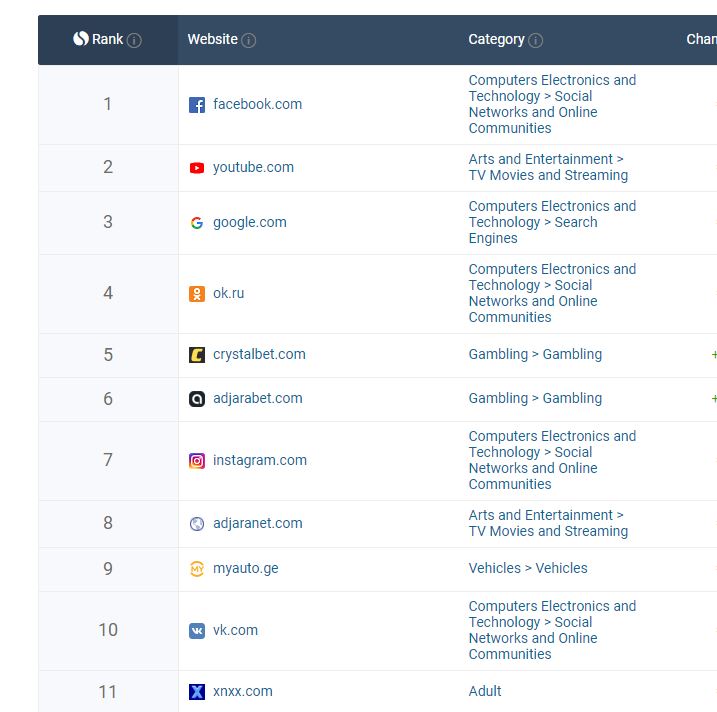This screenshot has height=712, width=717.
Task: Click rank number 5 cell
Action: (x=108, y=355)
